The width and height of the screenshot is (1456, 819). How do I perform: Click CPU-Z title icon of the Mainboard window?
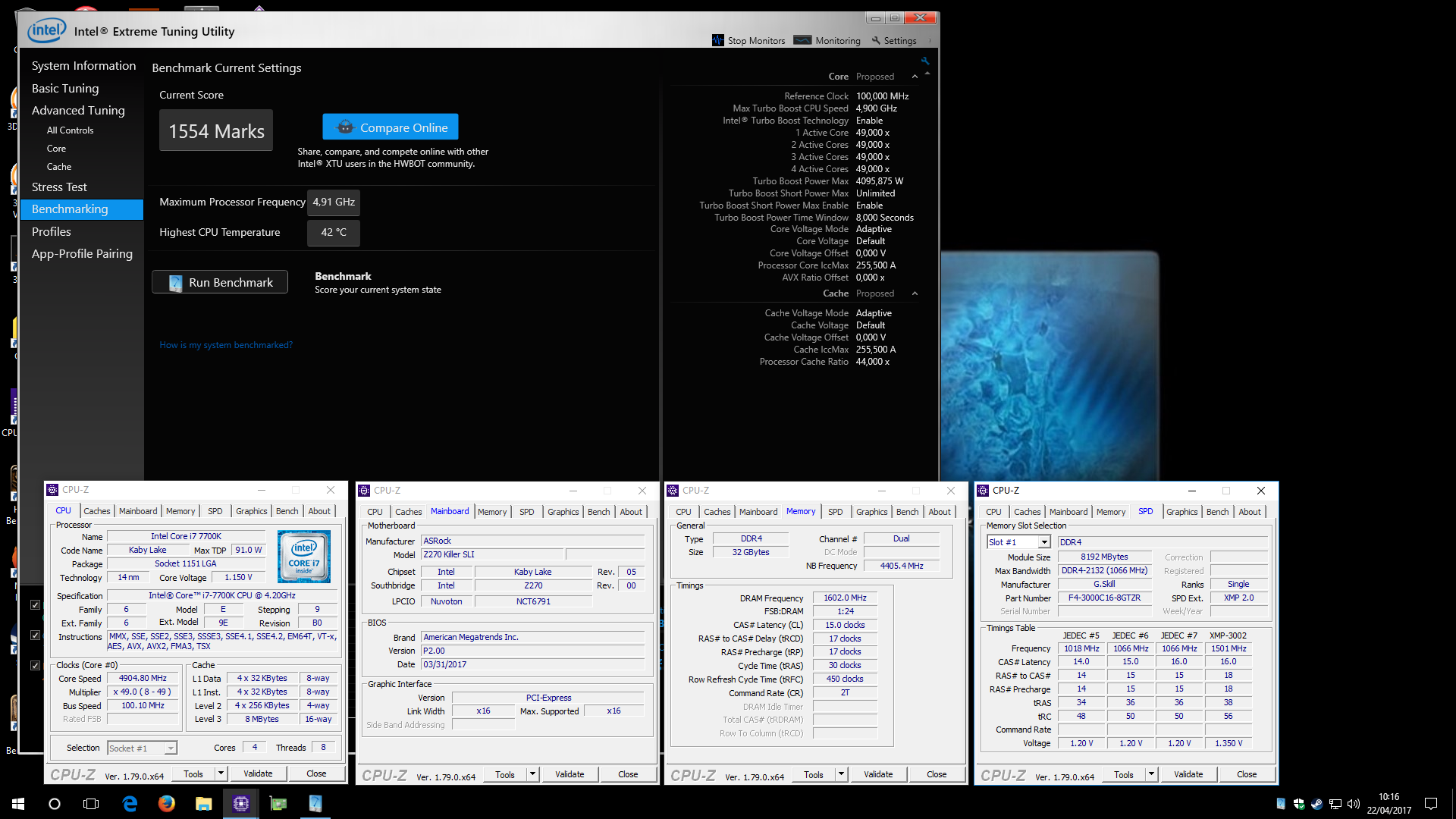[x=364, y=491]
